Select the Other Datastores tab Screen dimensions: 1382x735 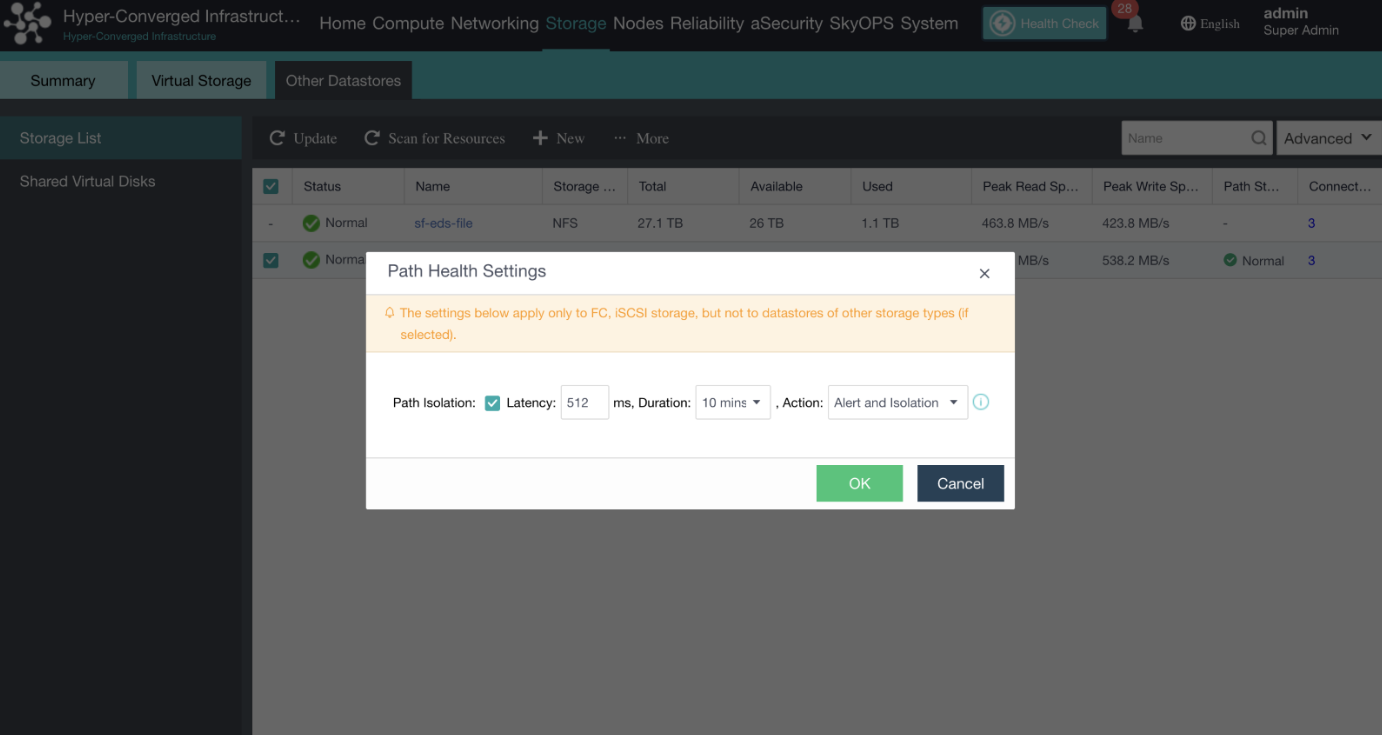coord(344,80)
